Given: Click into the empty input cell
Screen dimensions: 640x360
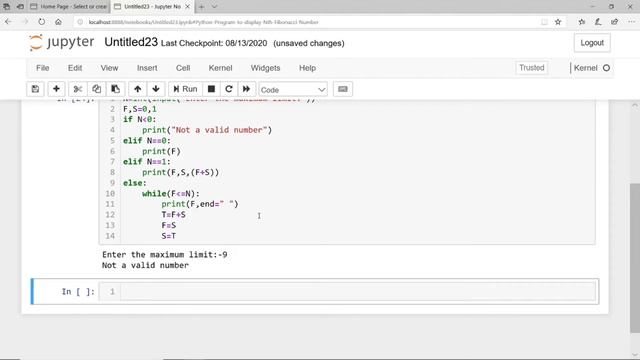Looking at the screenshot, I should pyautogui.click(x=358, y=291).
